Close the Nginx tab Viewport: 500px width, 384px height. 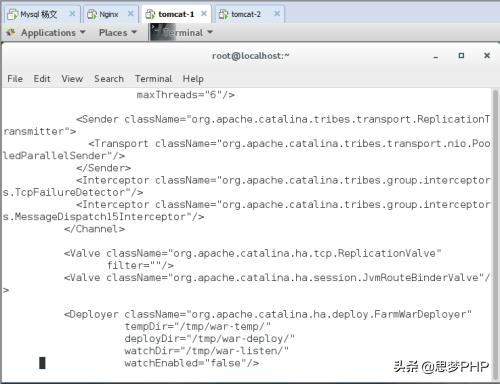click(x=131, y=14)
